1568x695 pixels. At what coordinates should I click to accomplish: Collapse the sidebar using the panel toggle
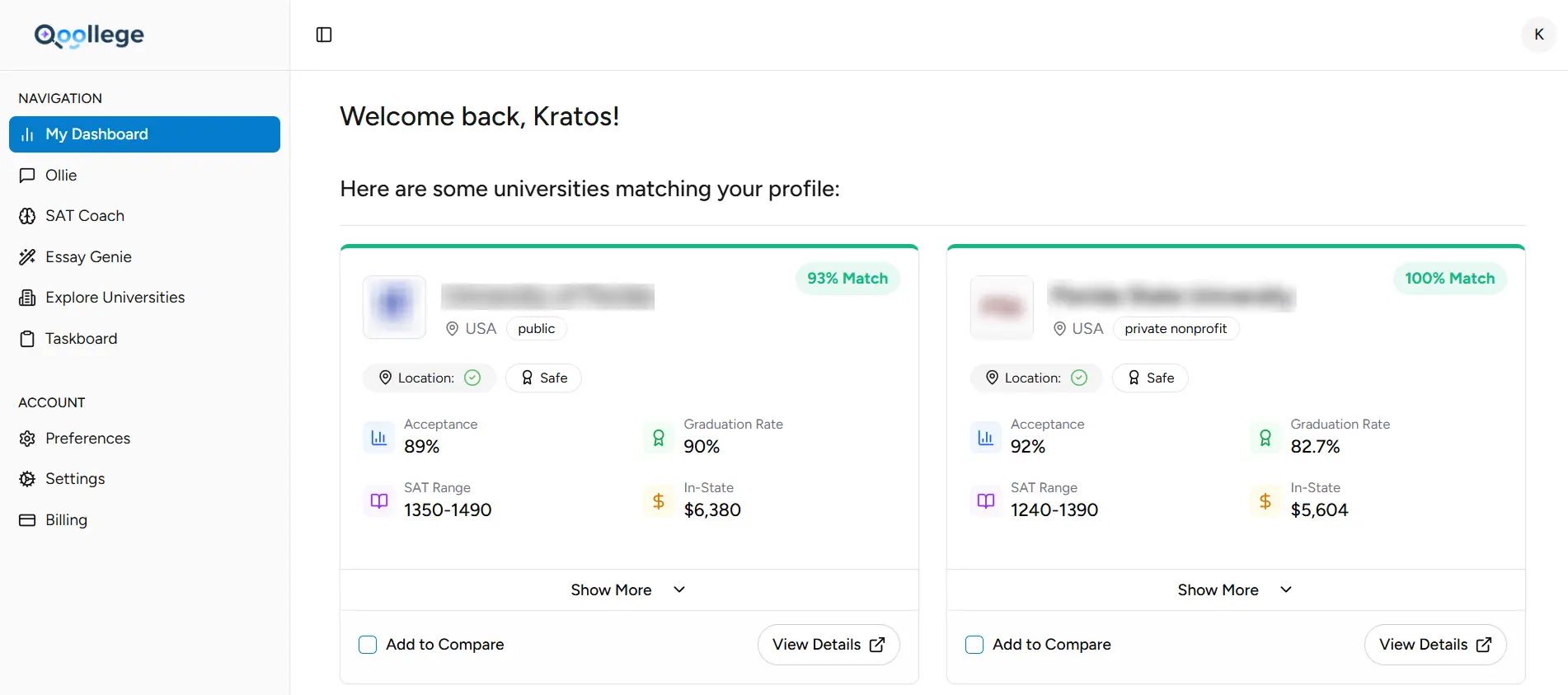pos(323,35)
